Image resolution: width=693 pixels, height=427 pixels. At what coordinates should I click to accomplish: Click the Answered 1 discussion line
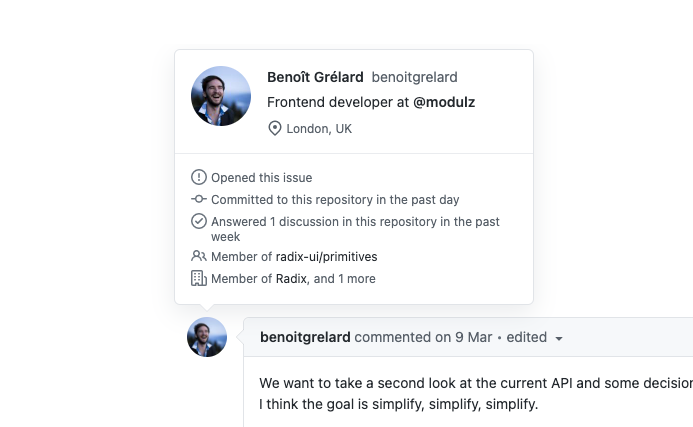[355, 229]
